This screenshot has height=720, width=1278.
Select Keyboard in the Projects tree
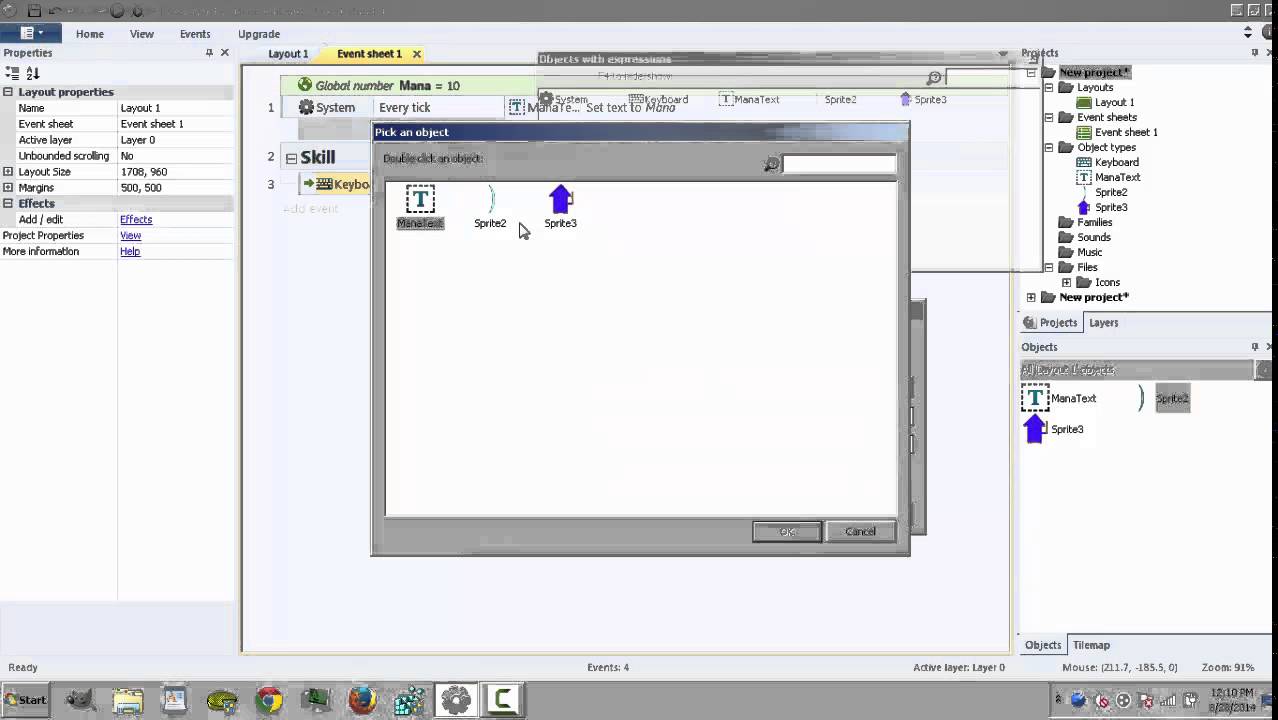1116,163
